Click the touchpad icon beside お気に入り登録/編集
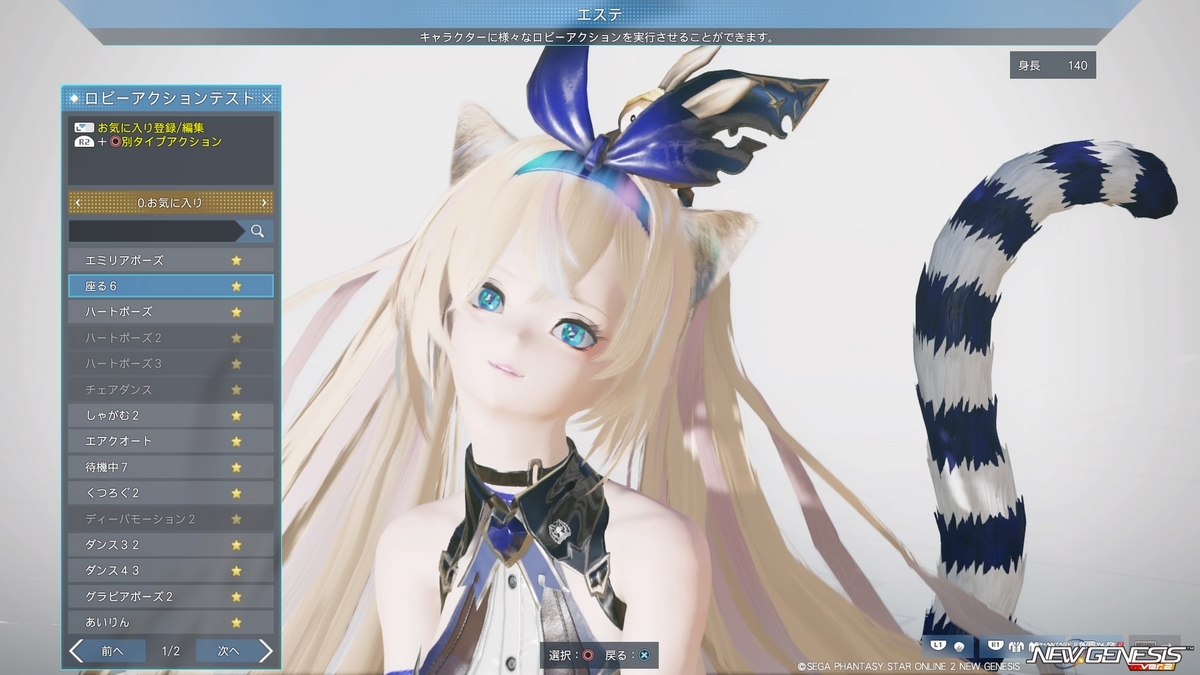The height and width of the screenshot is (675, 1200). [x=84, y=129]
